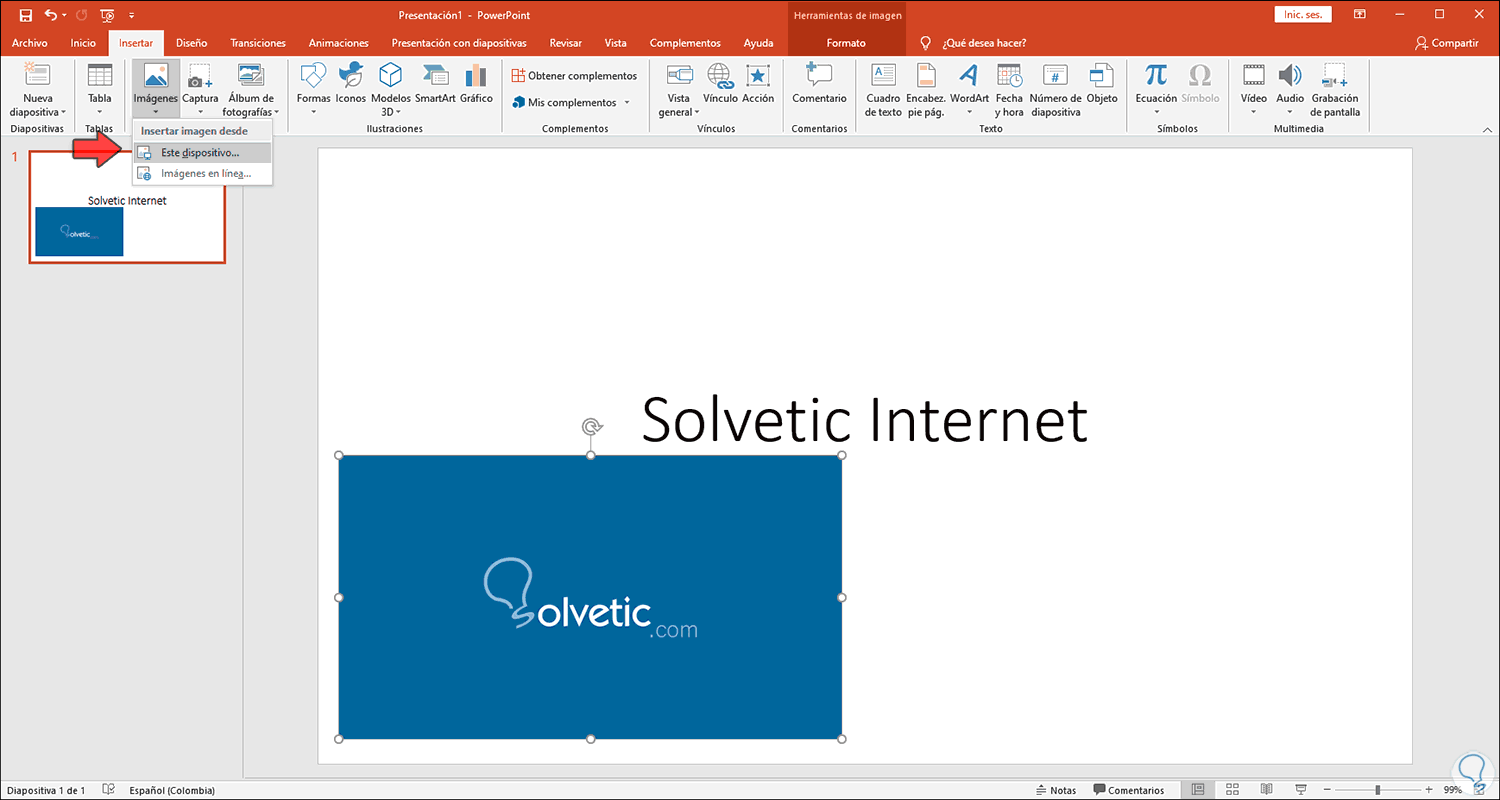The height and width of the screenshot is (800, 1500).
Task: Click the Compartir button
Action: (1447, 43)
